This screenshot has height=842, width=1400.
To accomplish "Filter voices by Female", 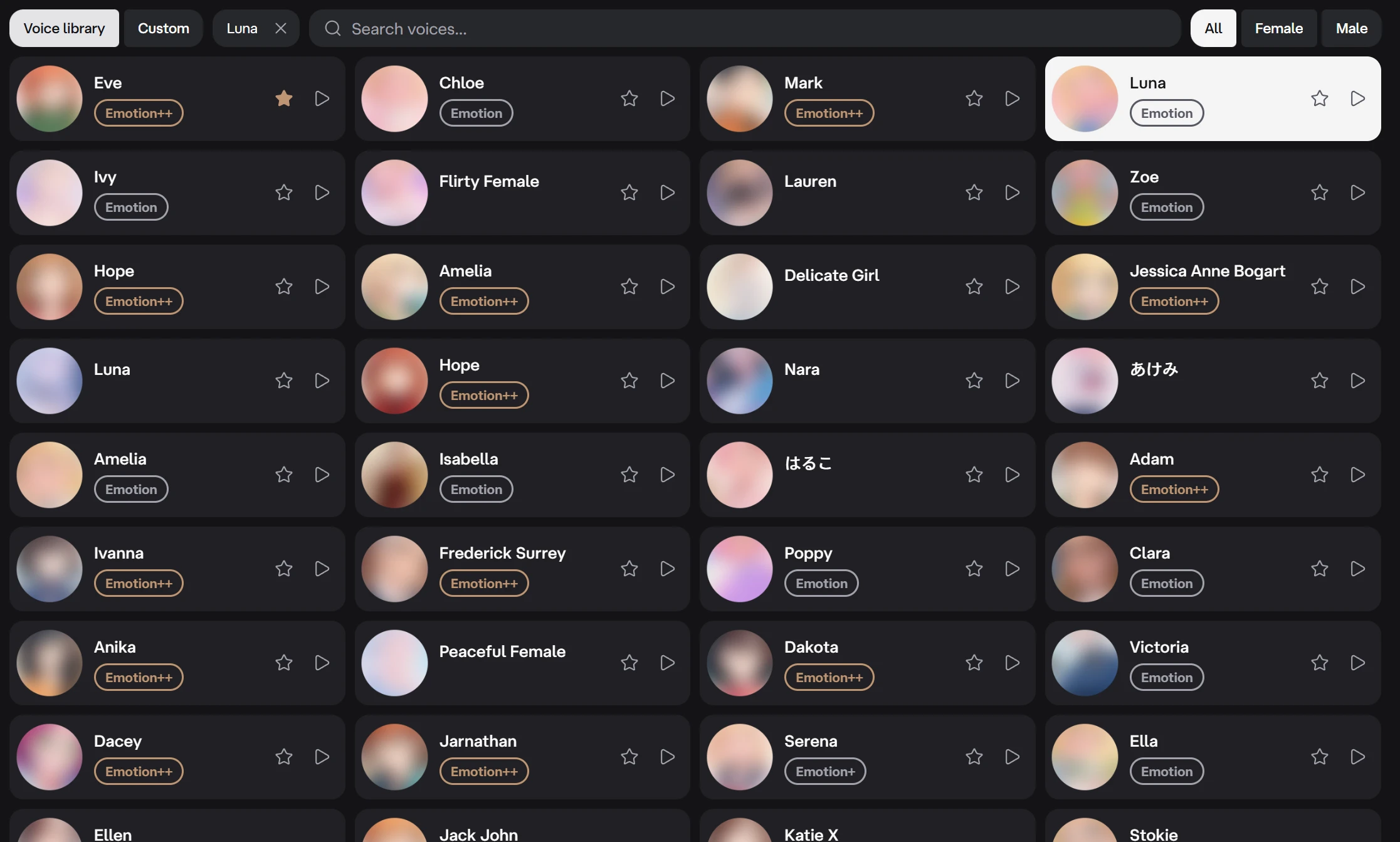I will coord(1279,28).
